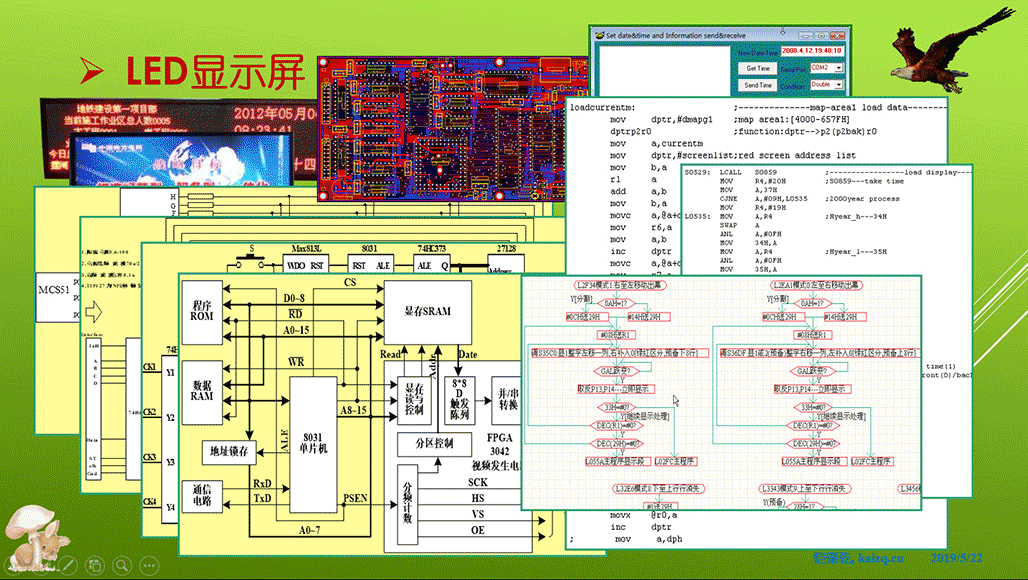Viewport: 1028px width, 580px height.
Task: Click the Send Time button
Action: 758,85
